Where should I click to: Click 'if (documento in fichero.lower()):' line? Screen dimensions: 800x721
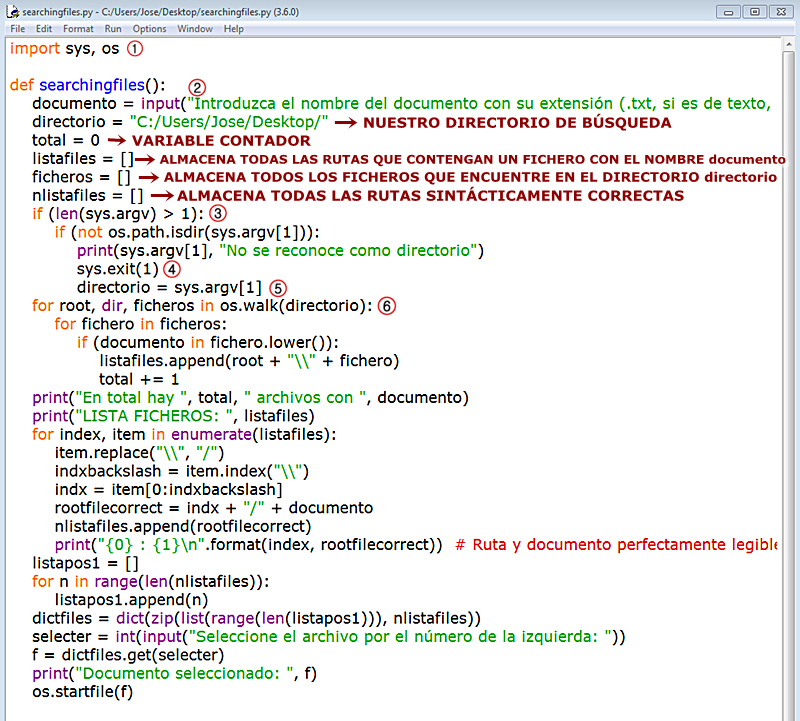pos(208,342)
